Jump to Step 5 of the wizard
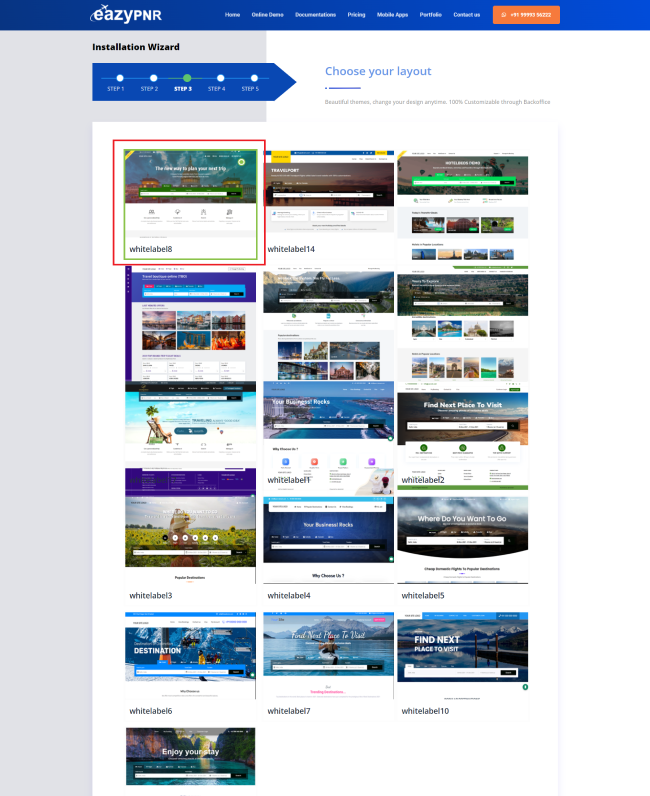This screenshot has height=796, width=650. tap(254, 78)
